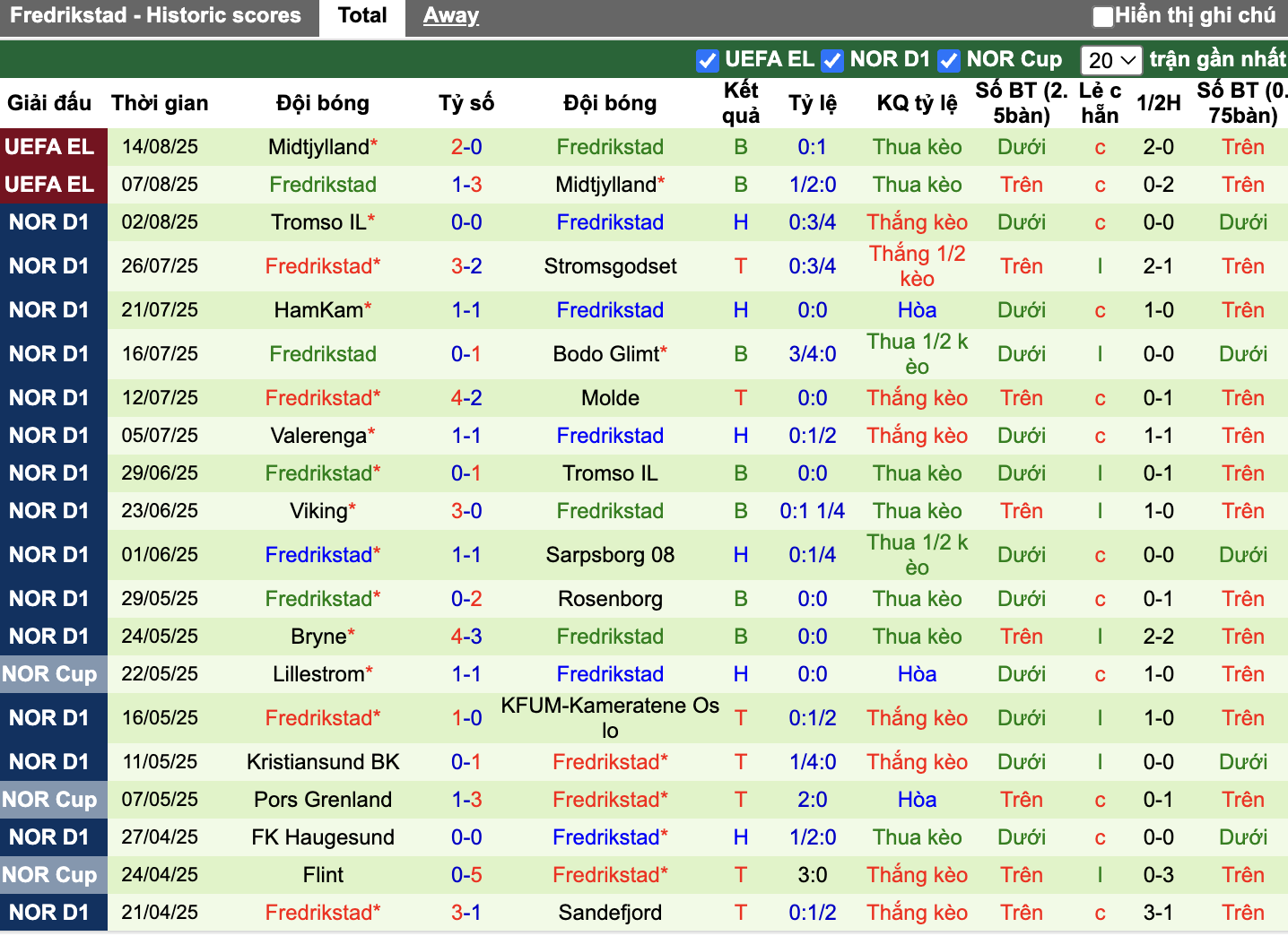Click the 4-3 score in Bryne match
This screenshot has height=936, width=1288.
466,637
